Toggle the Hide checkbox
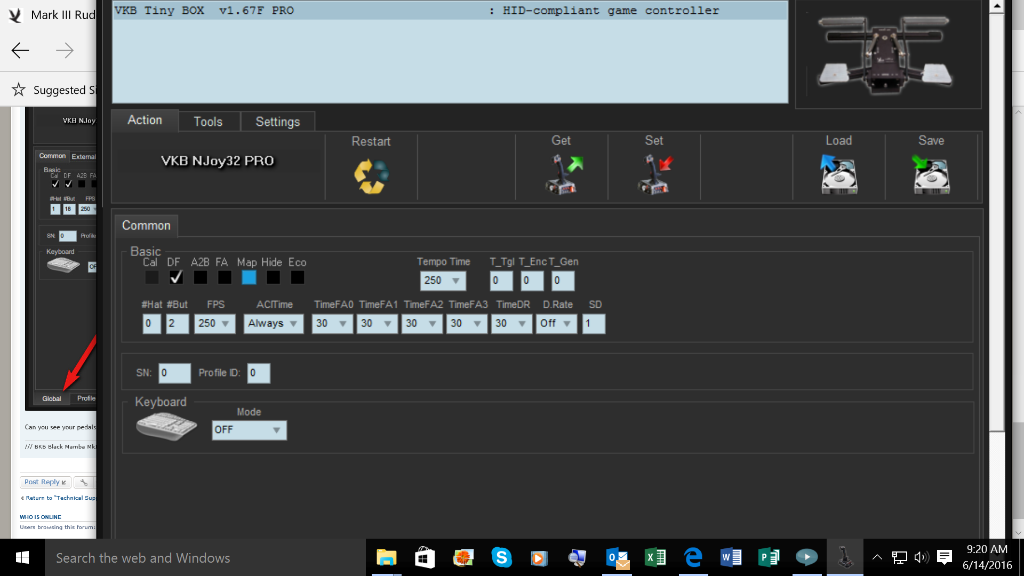The height and width of the screenshot is (576, 1024). [273, 278]
